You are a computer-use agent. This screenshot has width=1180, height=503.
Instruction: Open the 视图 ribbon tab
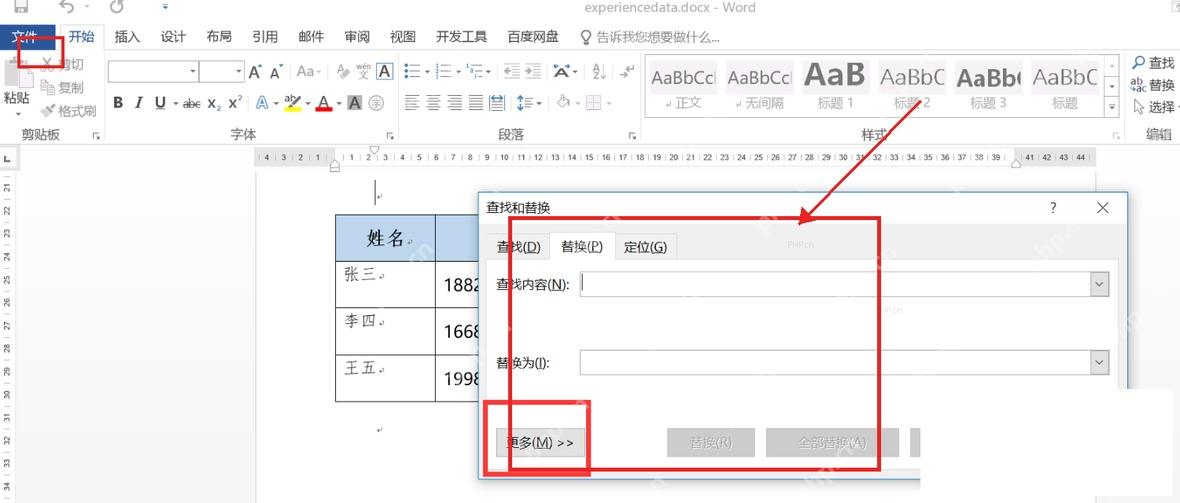[403, 37]
